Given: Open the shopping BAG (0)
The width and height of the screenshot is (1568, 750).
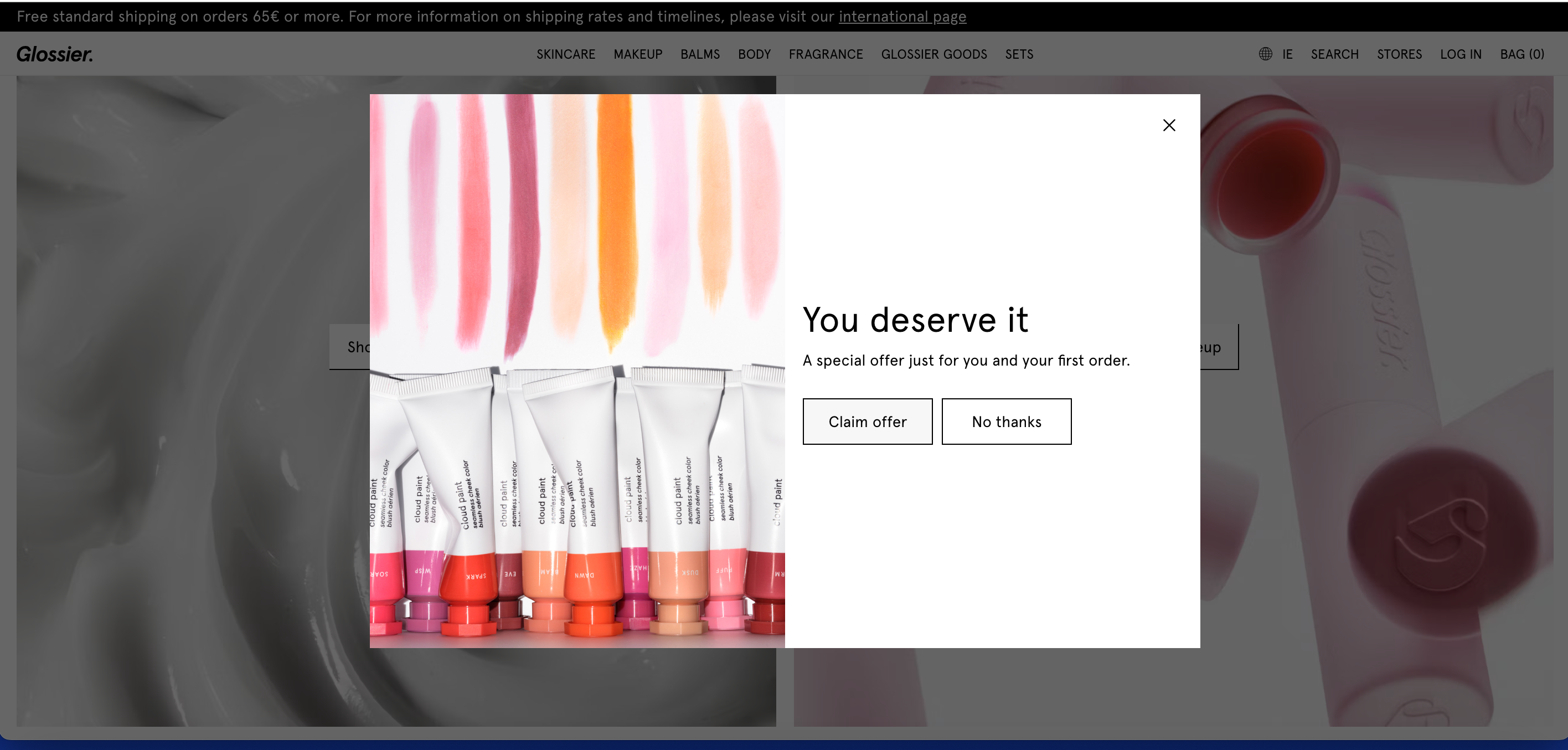Looking at the screenshot, I should pyautogui.click(x=1521, y=54).
